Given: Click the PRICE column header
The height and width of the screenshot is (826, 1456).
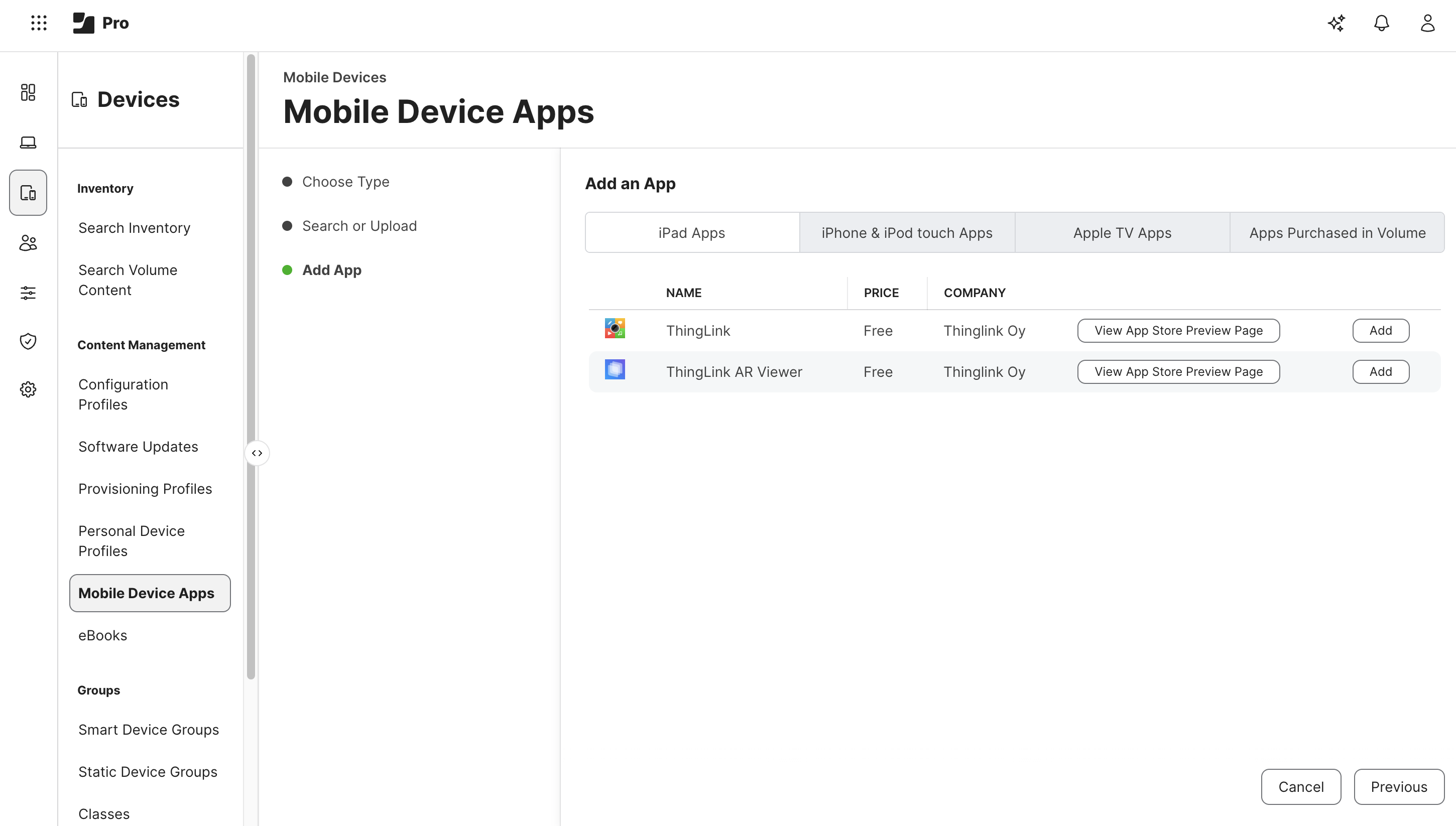Looking at the screenshot, I should click(x=881, y=293).
